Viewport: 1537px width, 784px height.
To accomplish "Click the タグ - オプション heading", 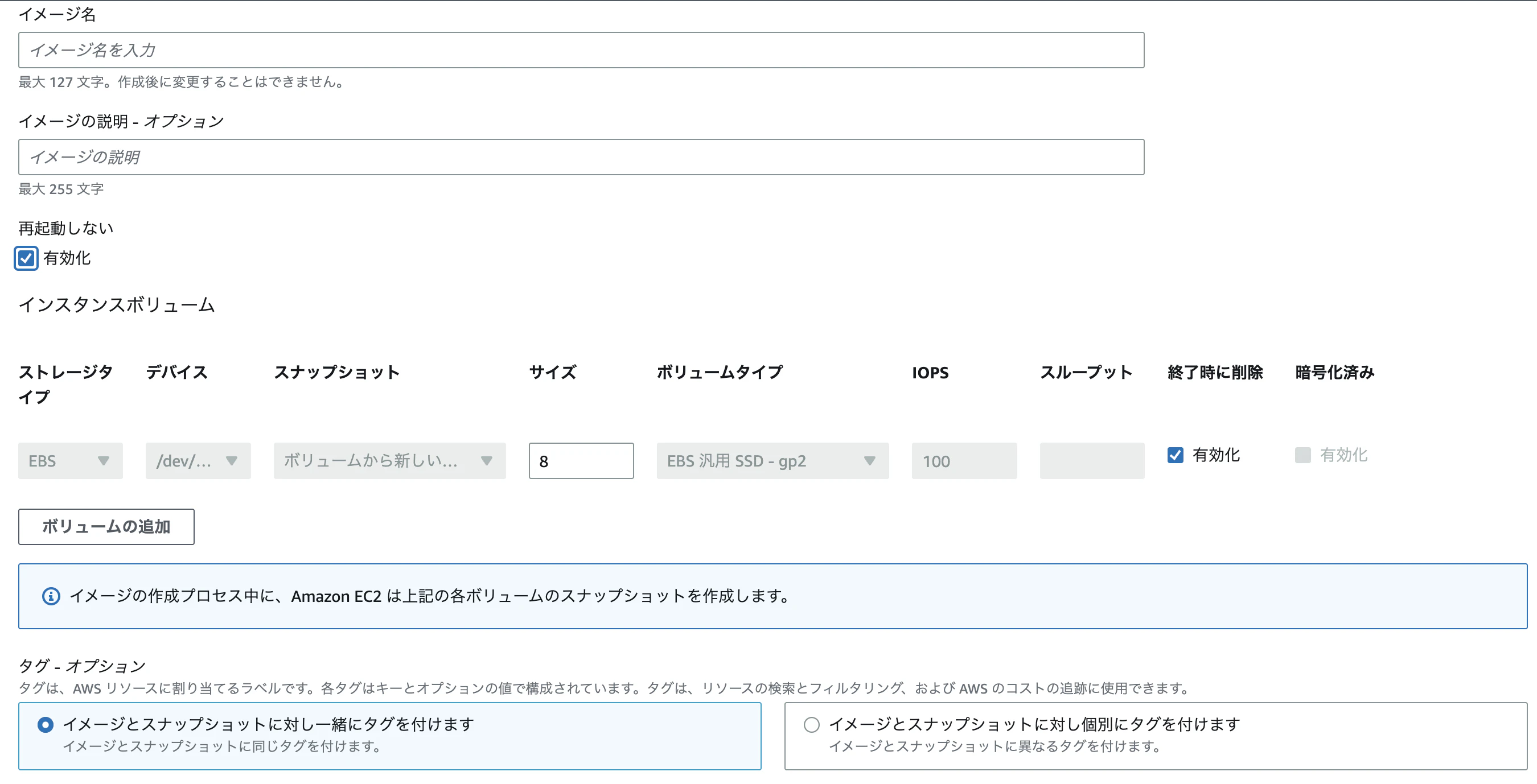I will [x=82, y=666].
